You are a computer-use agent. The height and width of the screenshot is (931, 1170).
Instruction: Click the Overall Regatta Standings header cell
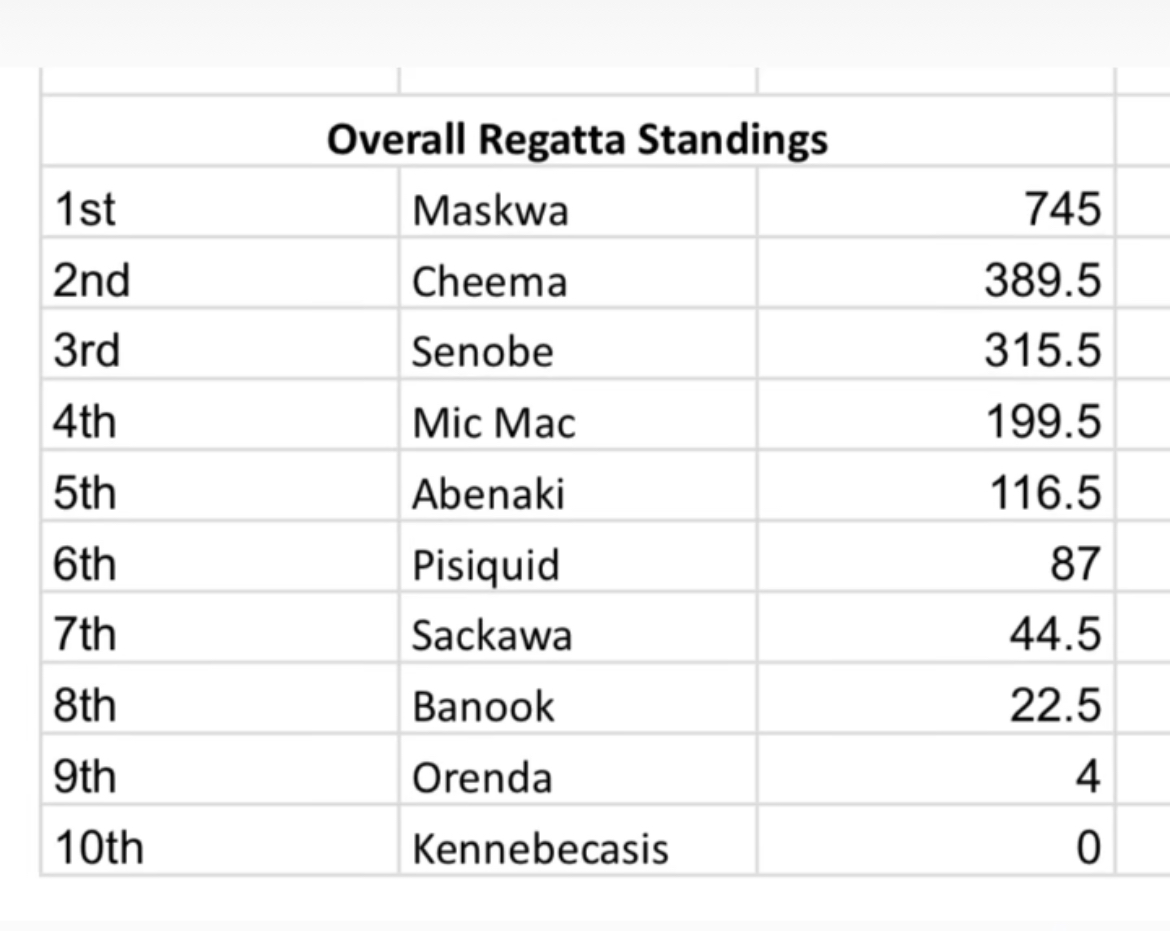tap(577, 139)
